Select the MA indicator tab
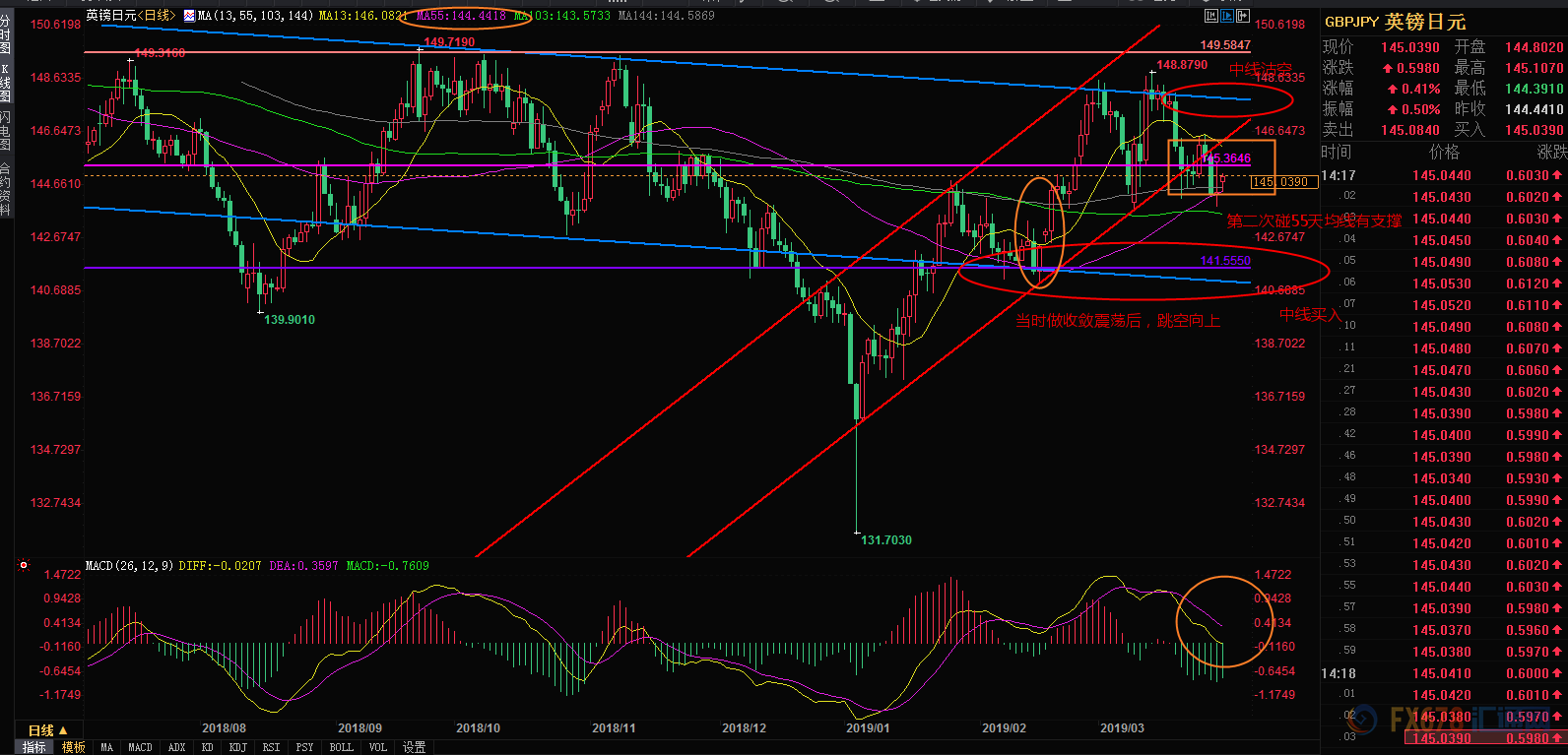The width and height of the screenshot is (1568, 755). point(106,747)
